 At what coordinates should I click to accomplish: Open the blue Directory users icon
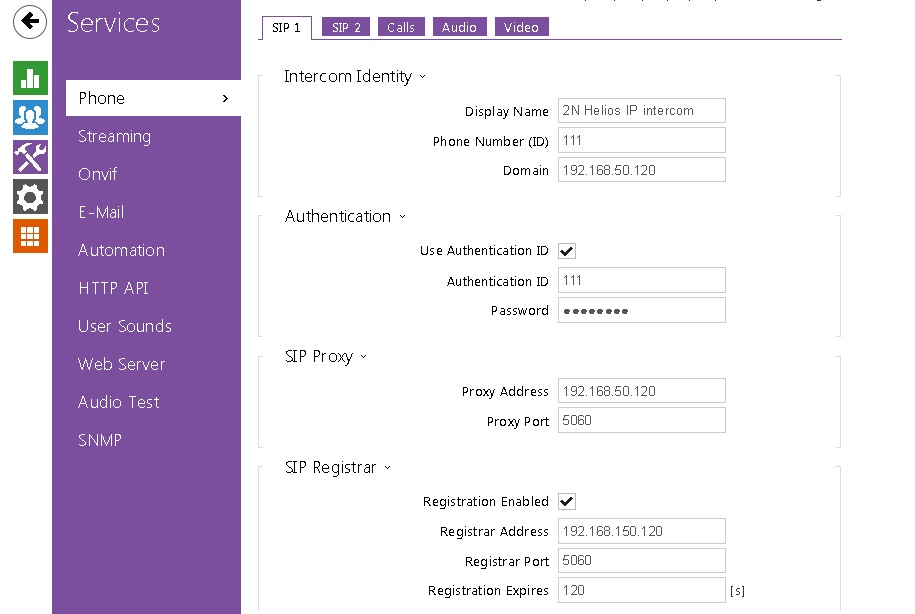pyautogui.click(x=30, y=118)
